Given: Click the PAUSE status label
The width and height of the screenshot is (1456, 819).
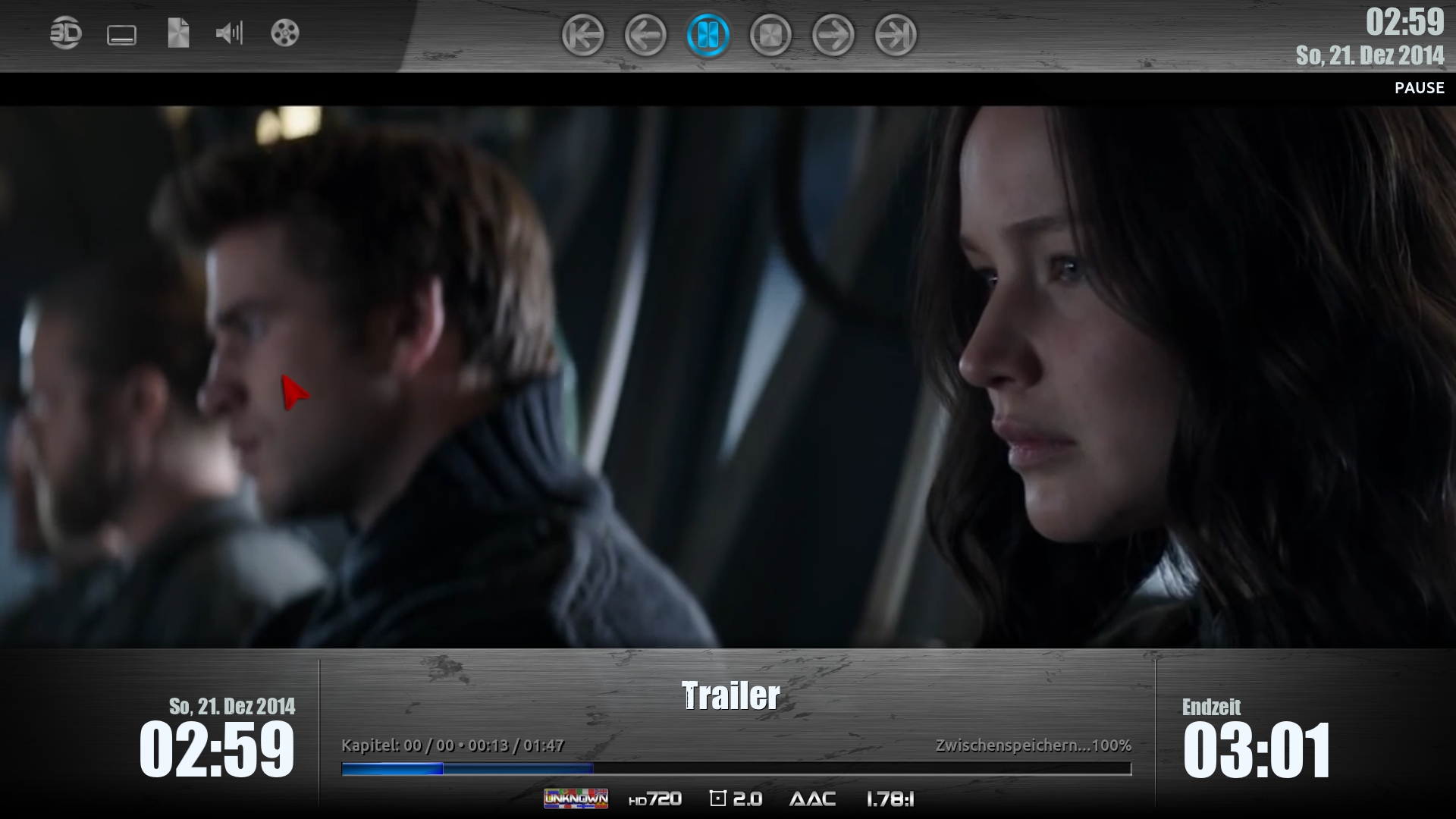Looking at the screenshot, I should tap(1420, 88).
